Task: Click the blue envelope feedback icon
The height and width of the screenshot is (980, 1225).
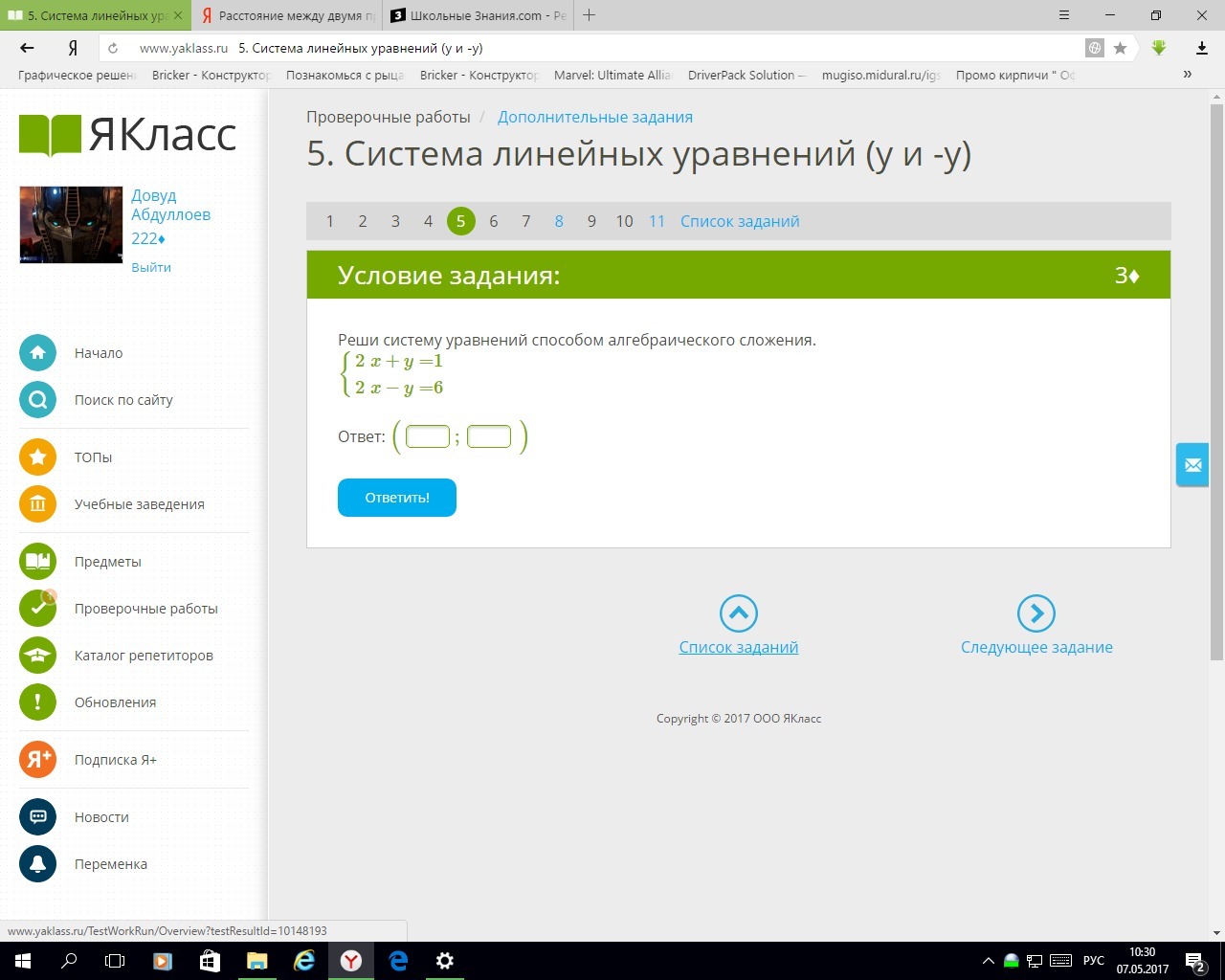Action: [1192, 465]
